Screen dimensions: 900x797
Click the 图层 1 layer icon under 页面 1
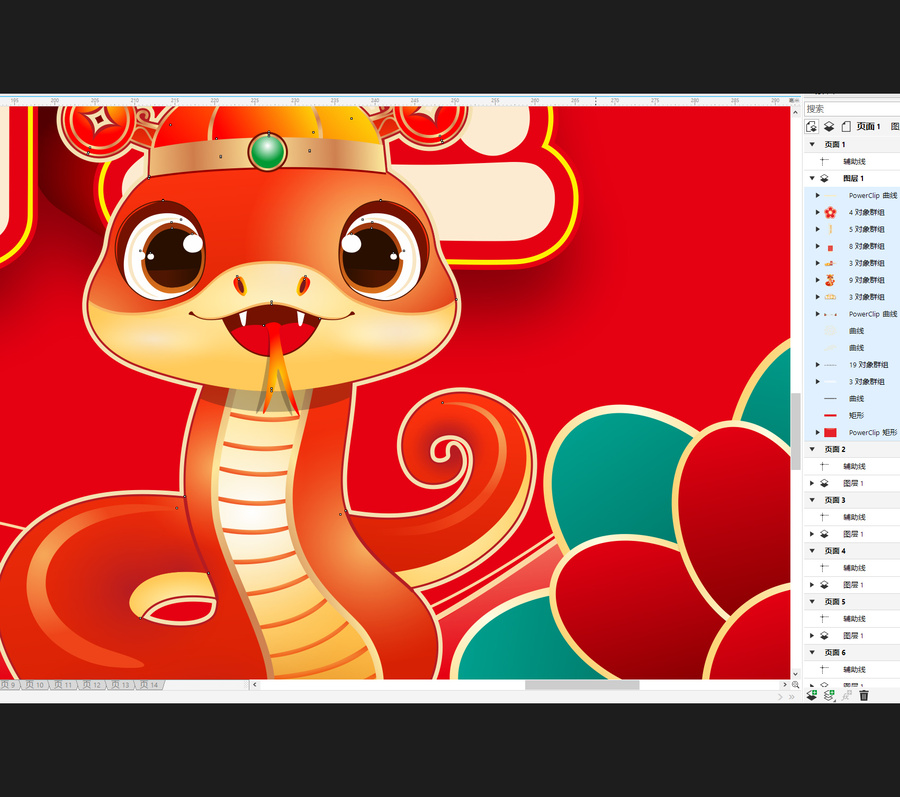tap(824, 178)
